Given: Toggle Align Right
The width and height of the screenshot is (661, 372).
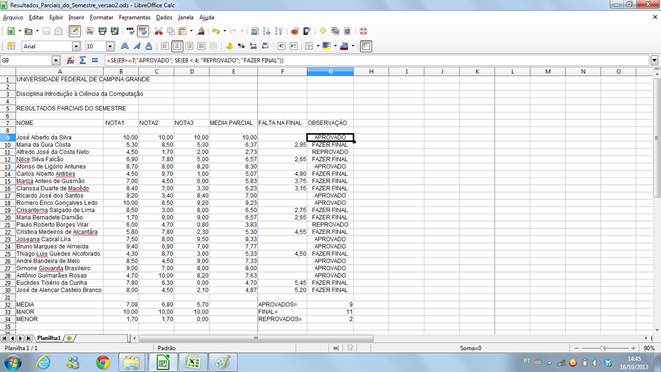Looking at the screenshot, I should [x=189, y=46].
